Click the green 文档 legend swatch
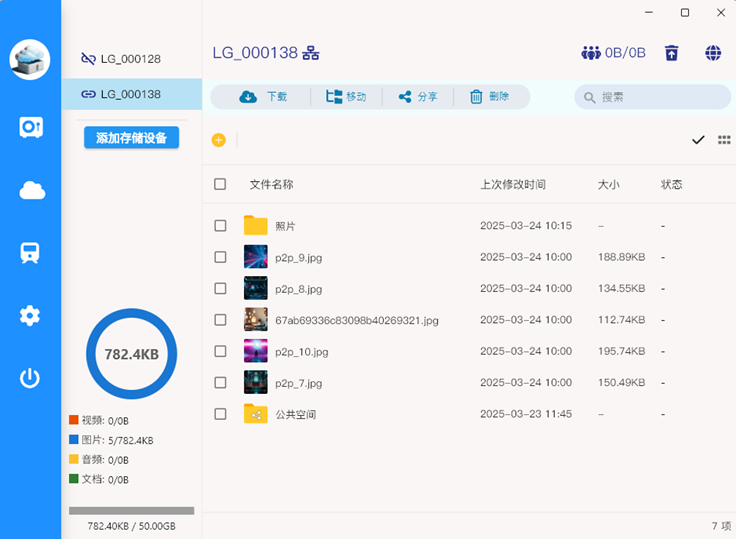The height and width of the screenshot is (539, 736). (74, 479)
